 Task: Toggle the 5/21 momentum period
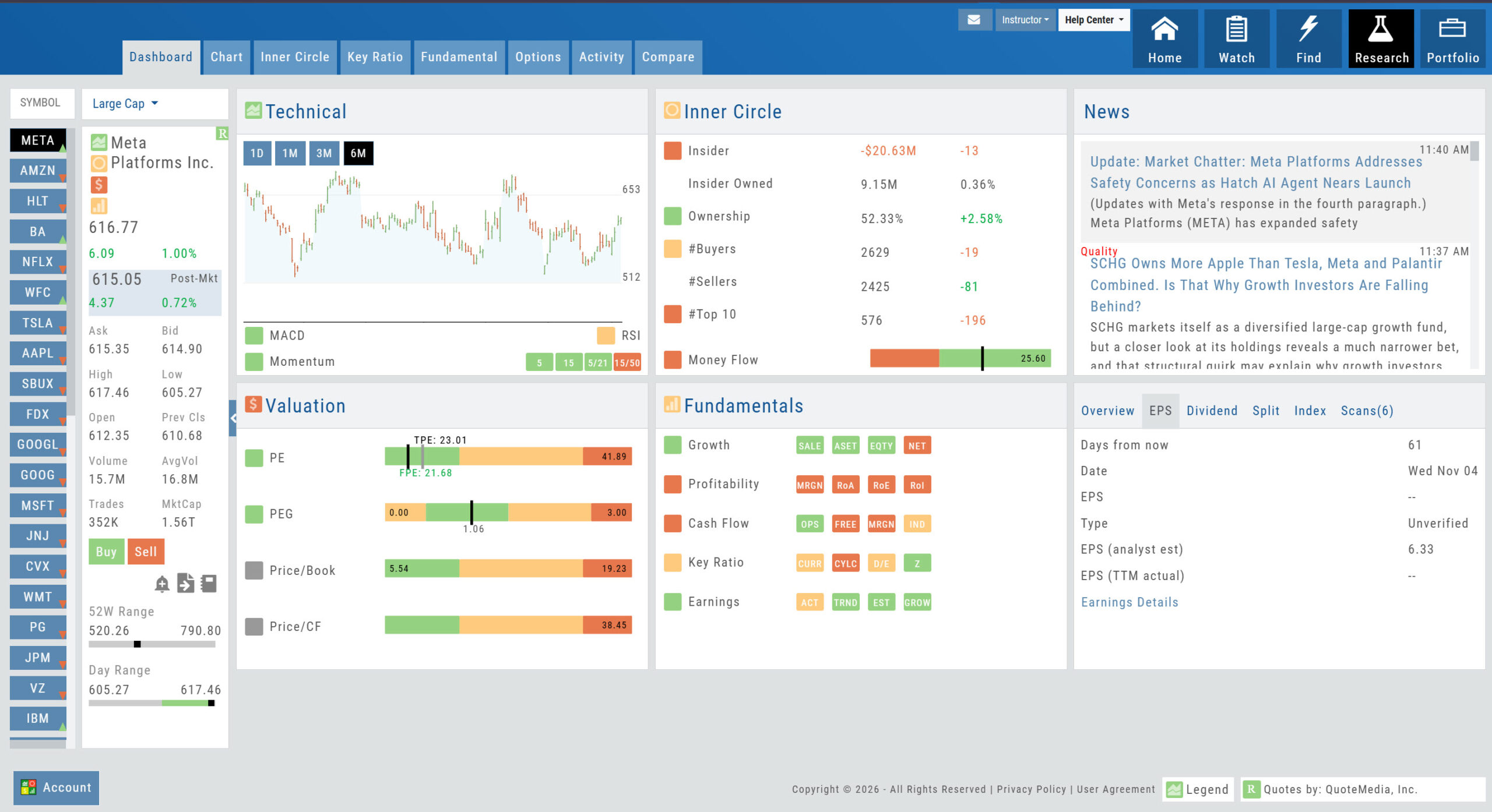(x=598, y=362)
